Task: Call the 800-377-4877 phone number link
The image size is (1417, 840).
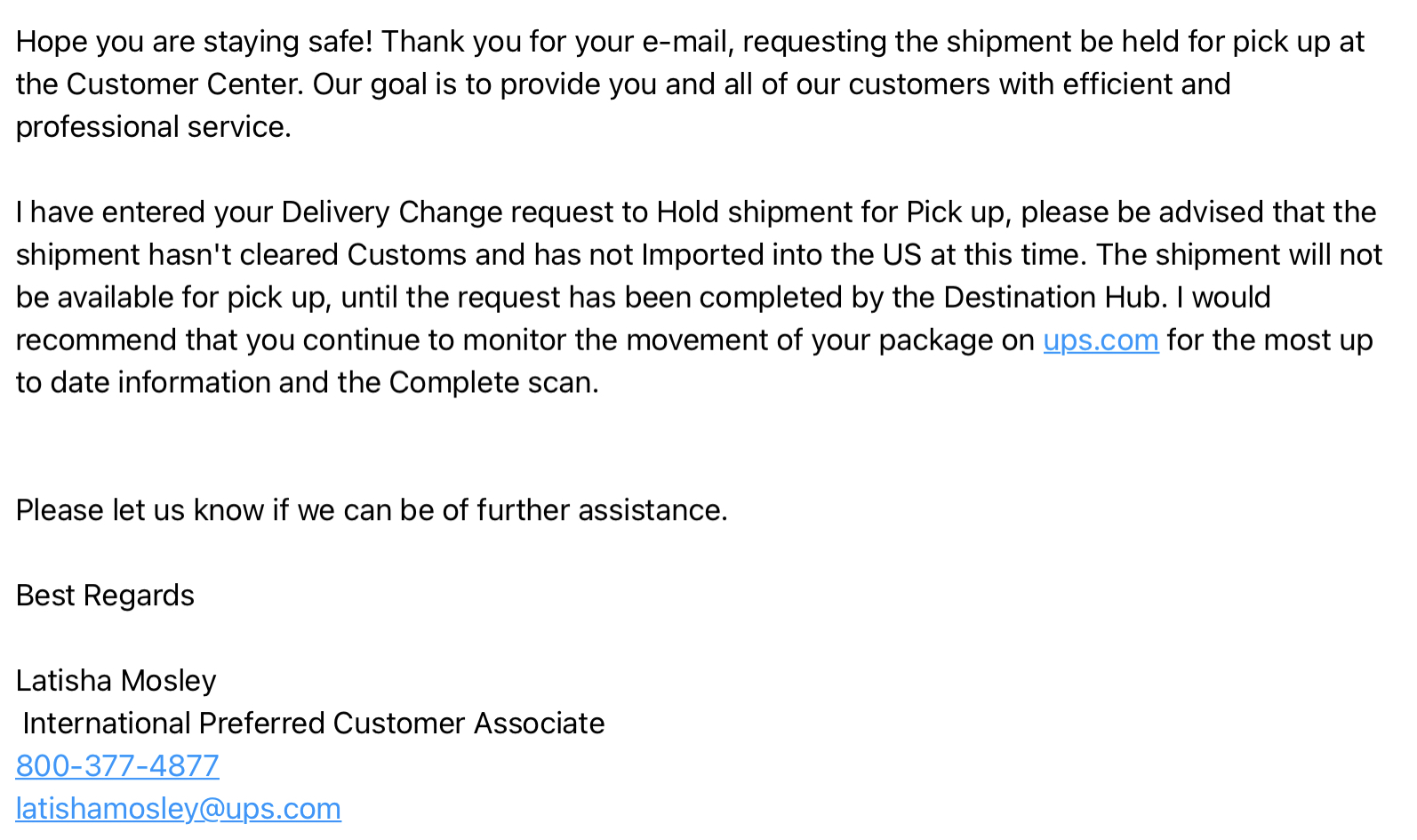Action: point(117,765)
